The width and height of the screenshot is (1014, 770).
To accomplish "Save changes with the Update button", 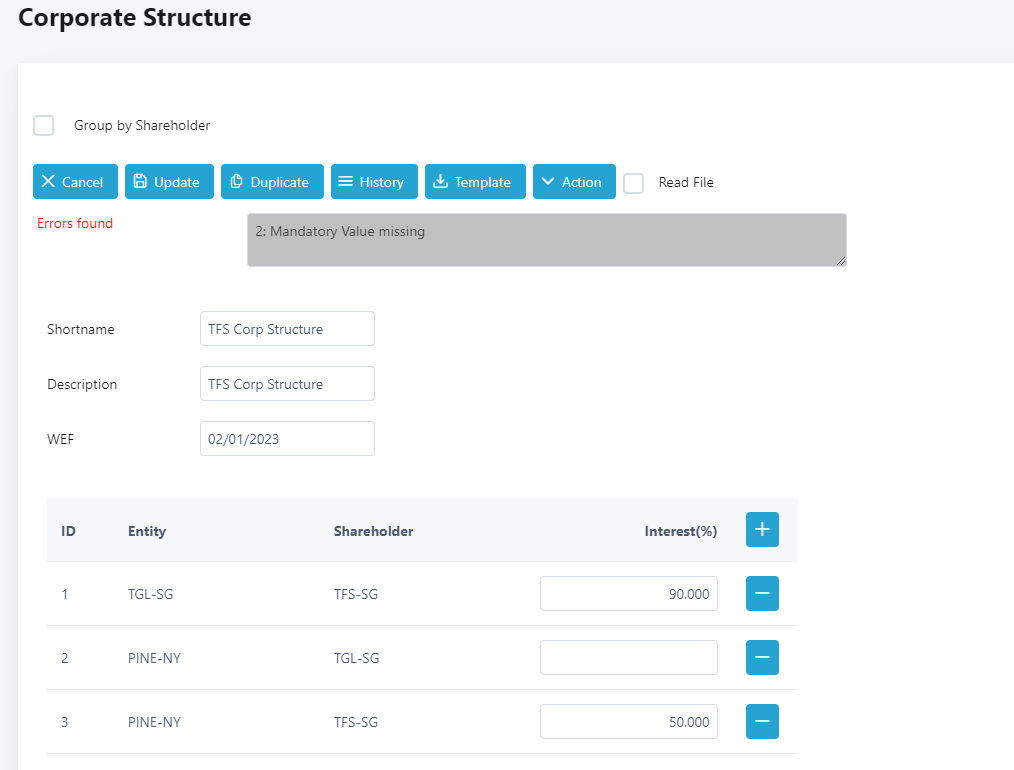I will pos(169,182).
